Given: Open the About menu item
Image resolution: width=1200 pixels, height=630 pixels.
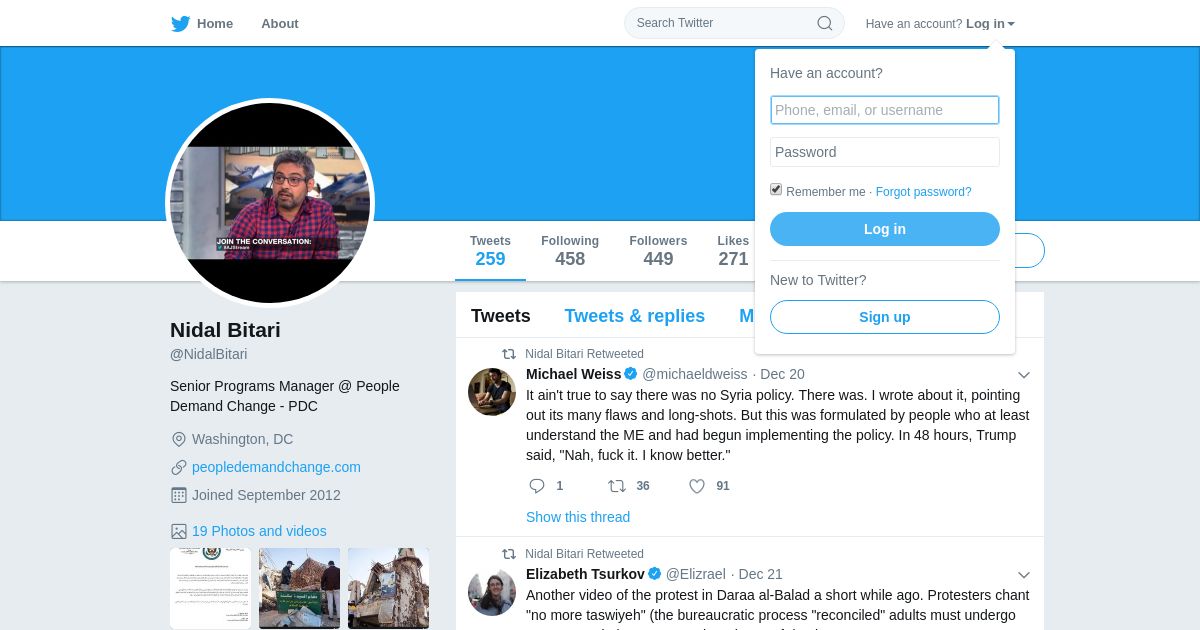Looking at the screenshot, I should coord(280,24).
